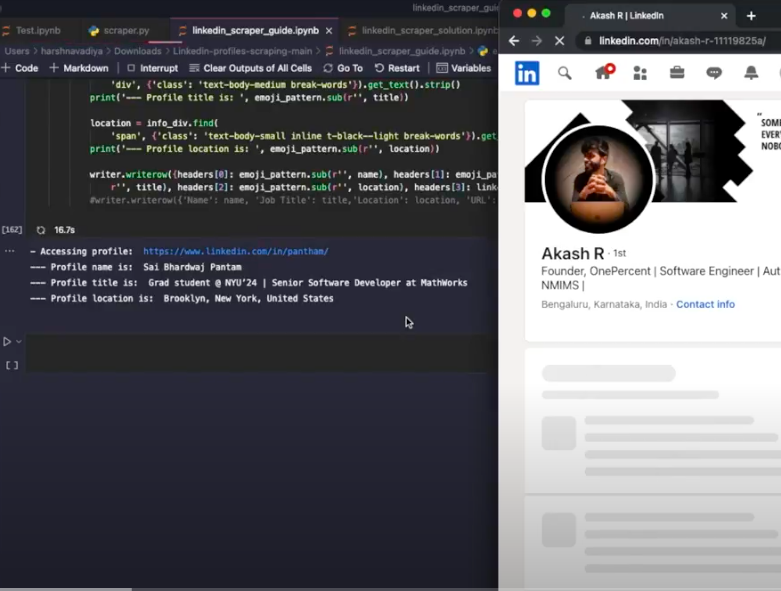Viewport: 781px width, 591px height.
Task: Open LinkedIn Notifications bell
Action: click(x=751, y=73)
